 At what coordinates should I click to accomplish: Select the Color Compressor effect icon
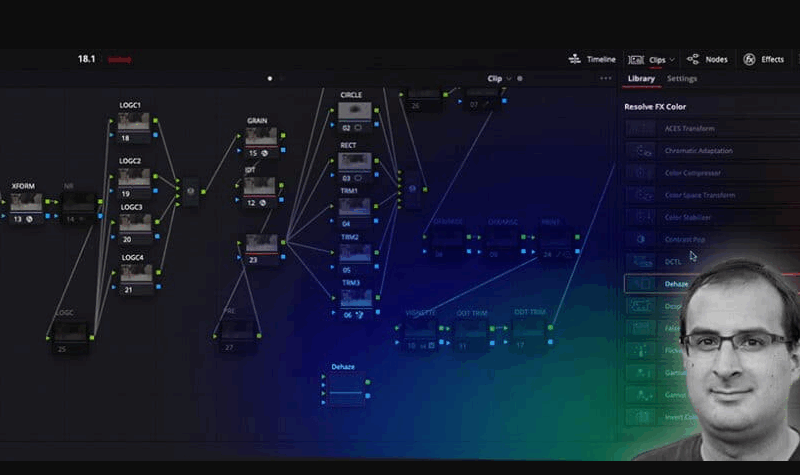[x=640, y=173]
